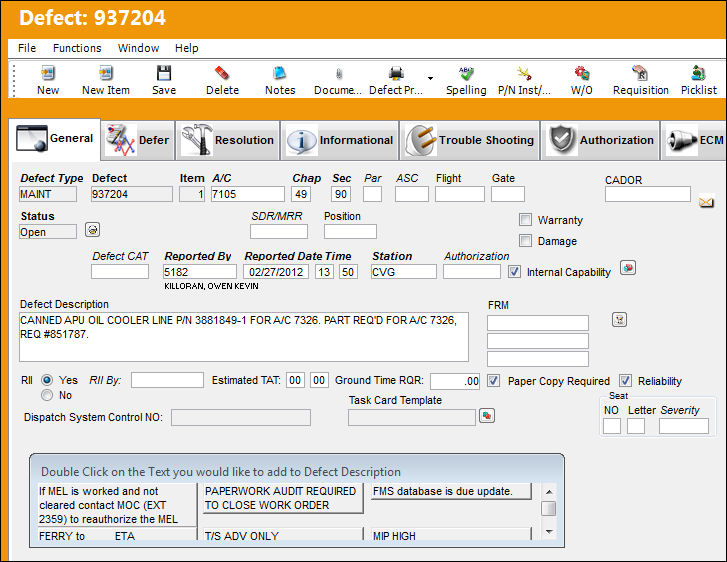Click the reported date field 02/27/2012

coord(276,271)
